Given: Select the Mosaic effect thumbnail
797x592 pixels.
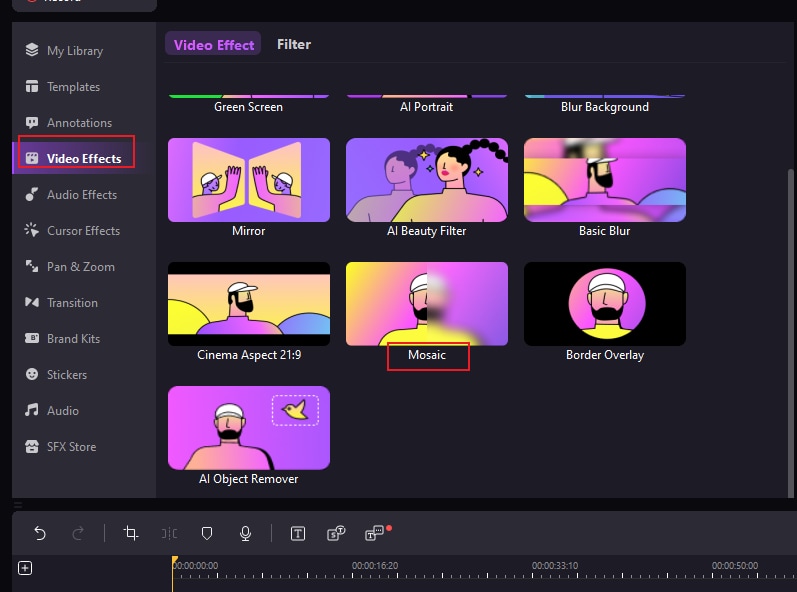Looking at the screenshot, I should (426, 304).
